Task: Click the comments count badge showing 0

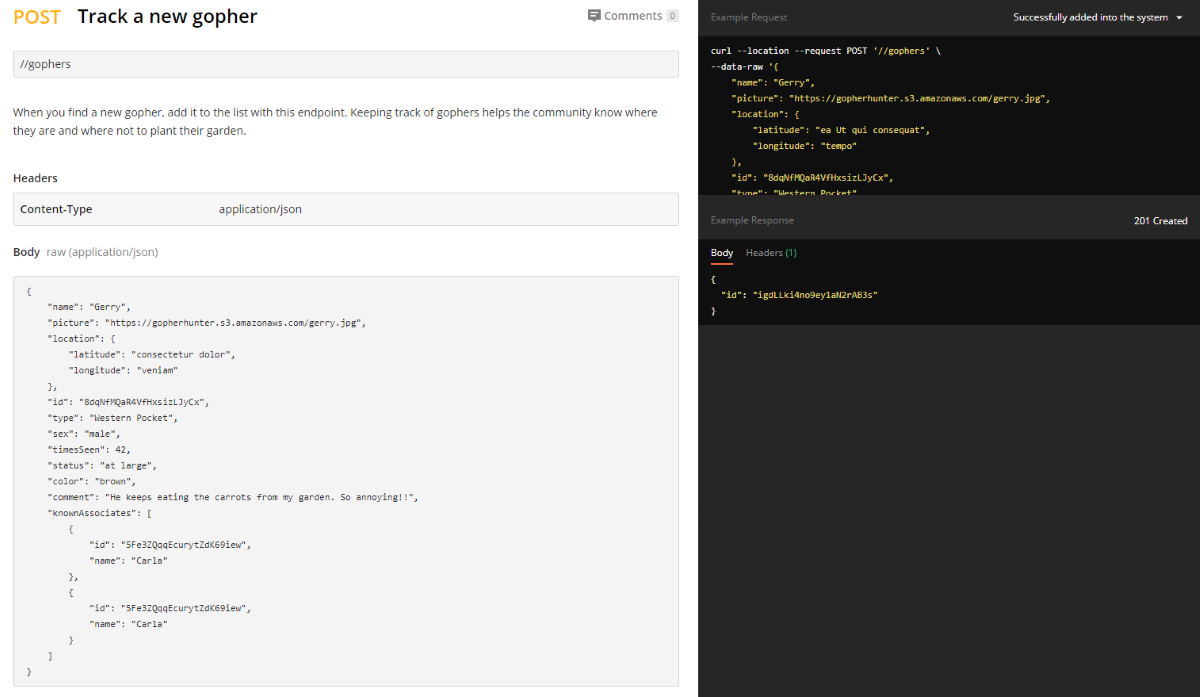Action: pyautogui.click(x=672, y=16)
